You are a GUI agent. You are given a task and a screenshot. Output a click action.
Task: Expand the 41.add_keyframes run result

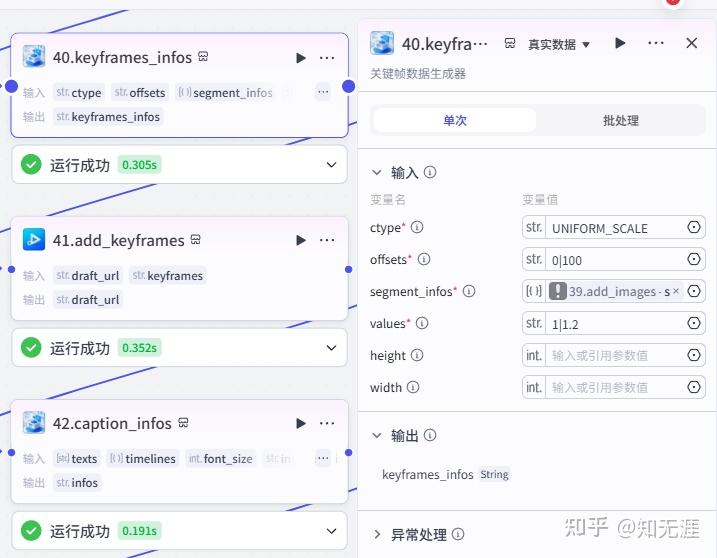click(332, 348)
